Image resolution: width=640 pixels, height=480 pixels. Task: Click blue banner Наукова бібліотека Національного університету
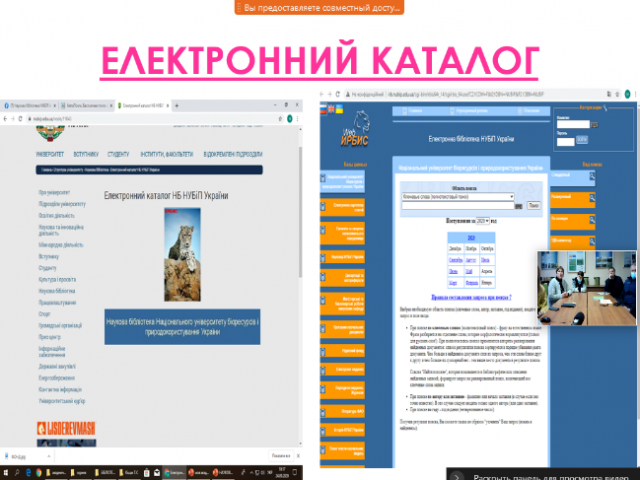(182, 327)
